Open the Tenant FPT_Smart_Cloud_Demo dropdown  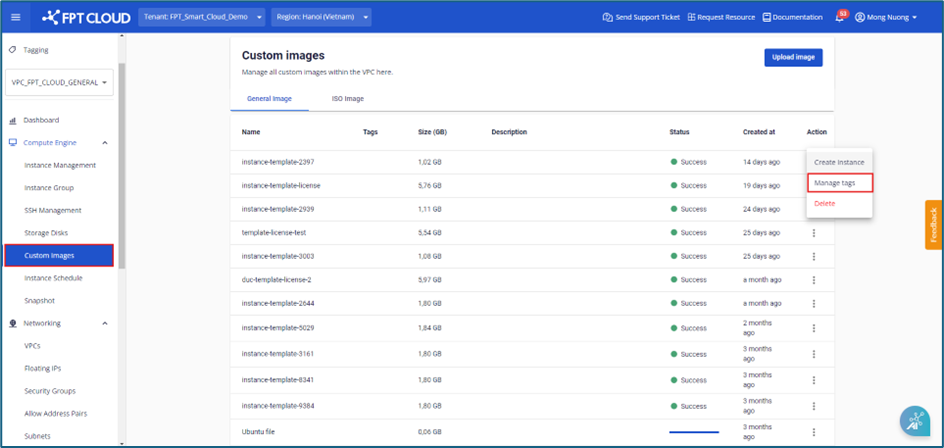click(x=203, y=17)
